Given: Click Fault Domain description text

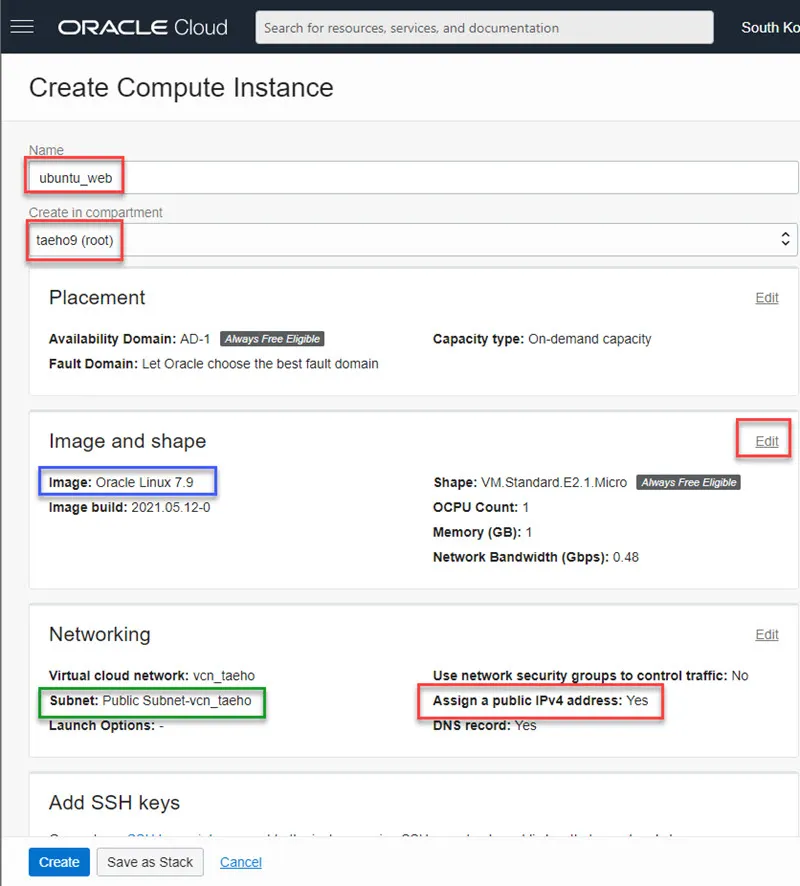Looking at the screenshot, I should (x=214, y=364).
